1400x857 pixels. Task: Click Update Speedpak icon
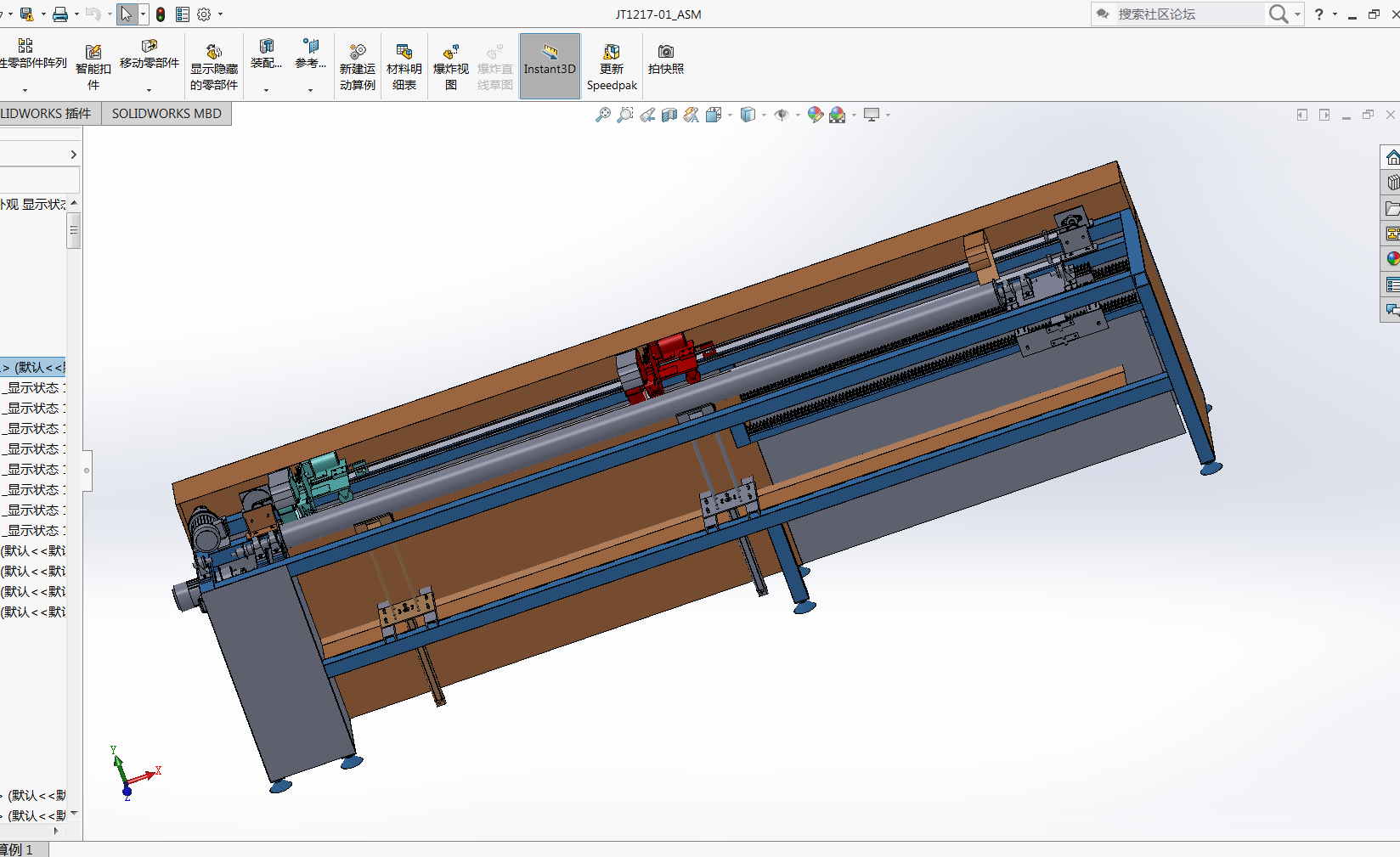611,66
